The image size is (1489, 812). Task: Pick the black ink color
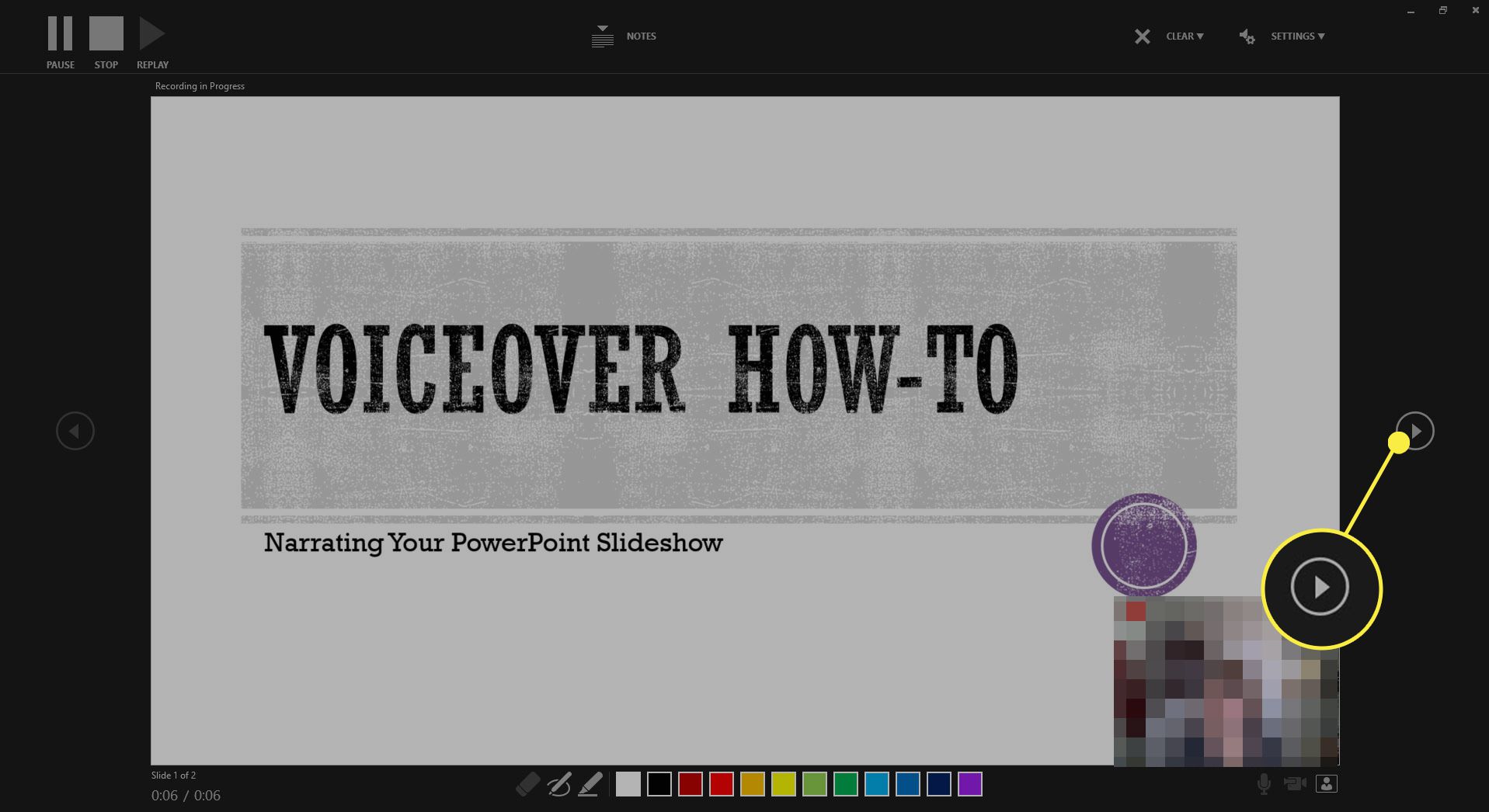click(659, 784)
